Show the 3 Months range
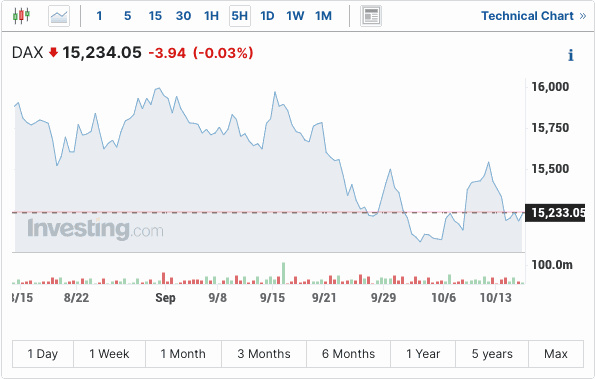This screenshot has width=595, height=379. (264, 354)
